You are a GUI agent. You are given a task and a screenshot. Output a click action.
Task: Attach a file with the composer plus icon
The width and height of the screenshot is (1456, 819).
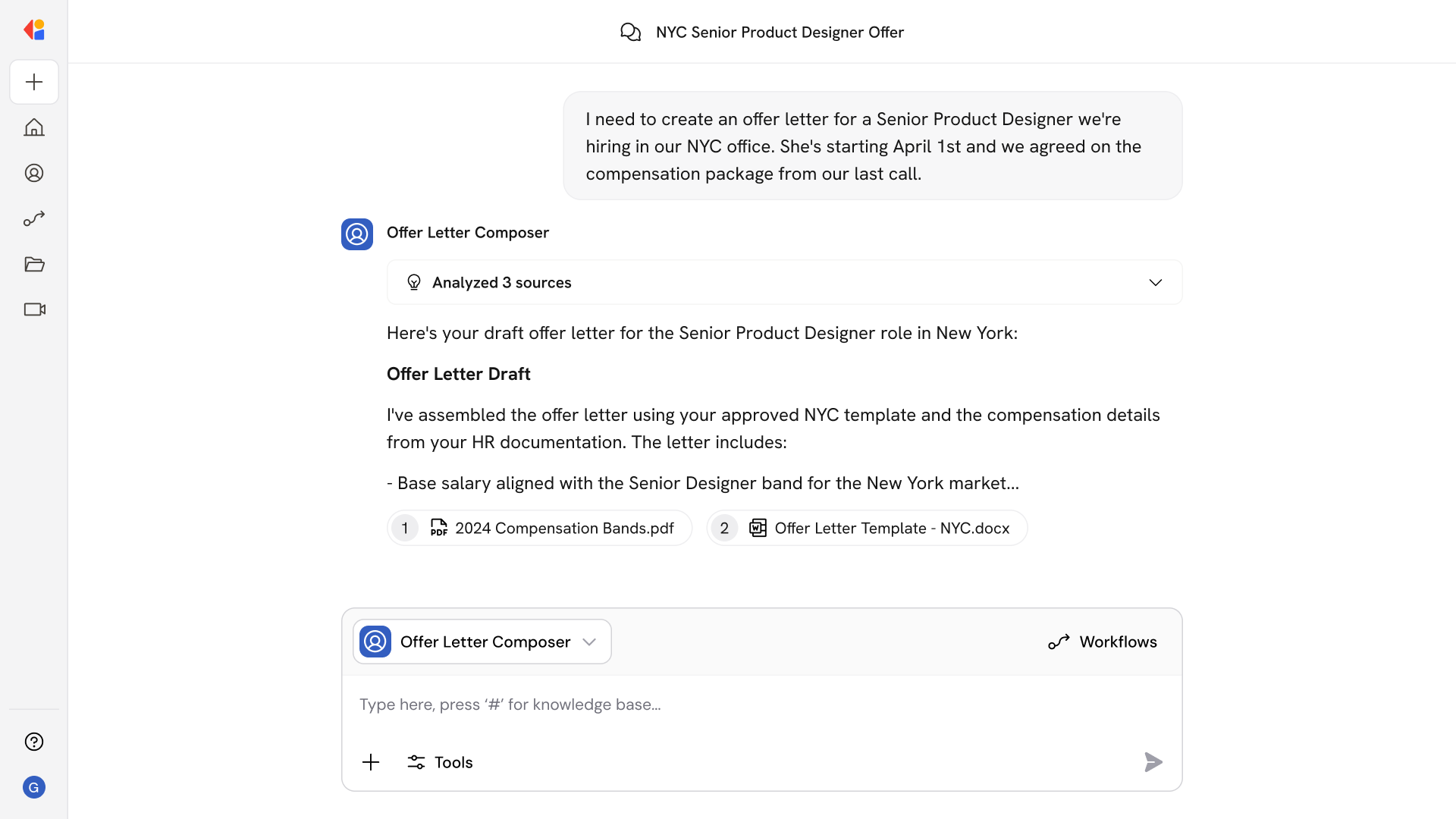tap(371, 761)
